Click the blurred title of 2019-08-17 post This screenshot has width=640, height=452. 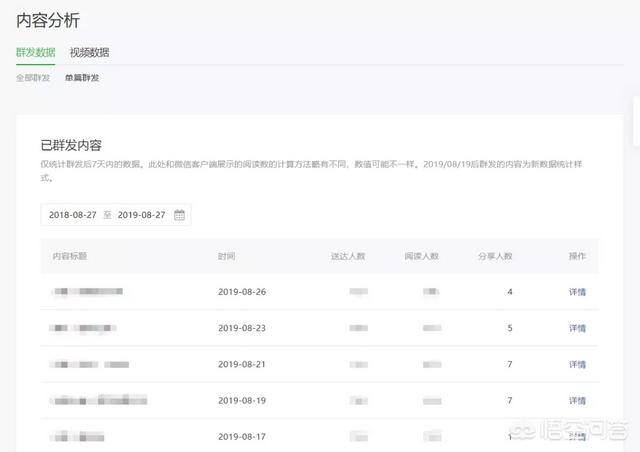coord(79,436)
